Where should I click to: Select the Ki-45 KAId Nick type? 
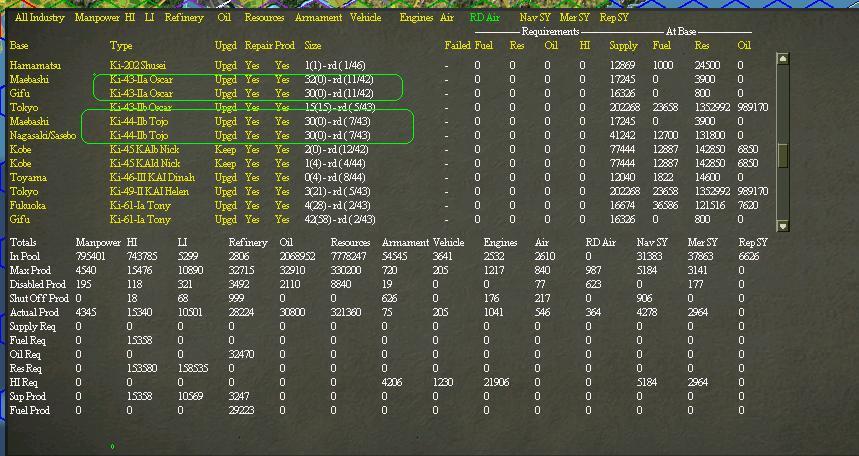[x=145, y=163]
